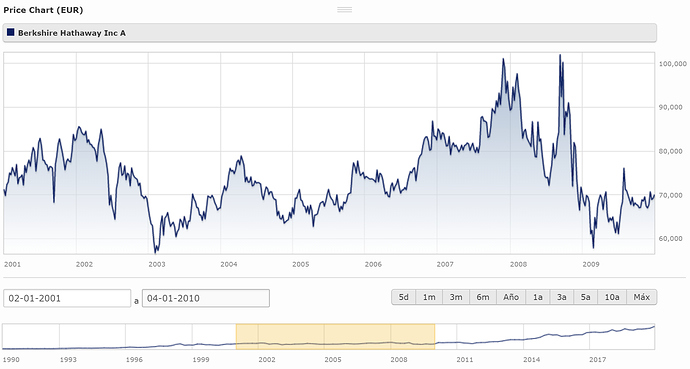The image size is (690, 369).
Task: Set the range to 3a
Action: pyautogui.click(x=562, y=297)
